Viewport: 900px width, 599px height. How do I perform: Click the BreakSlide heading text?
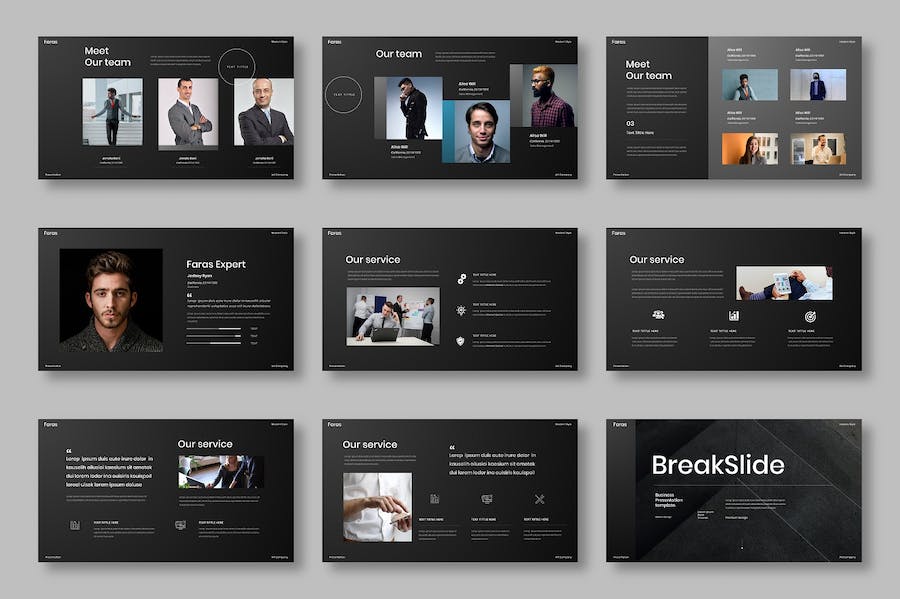click(x=717, y=464)
